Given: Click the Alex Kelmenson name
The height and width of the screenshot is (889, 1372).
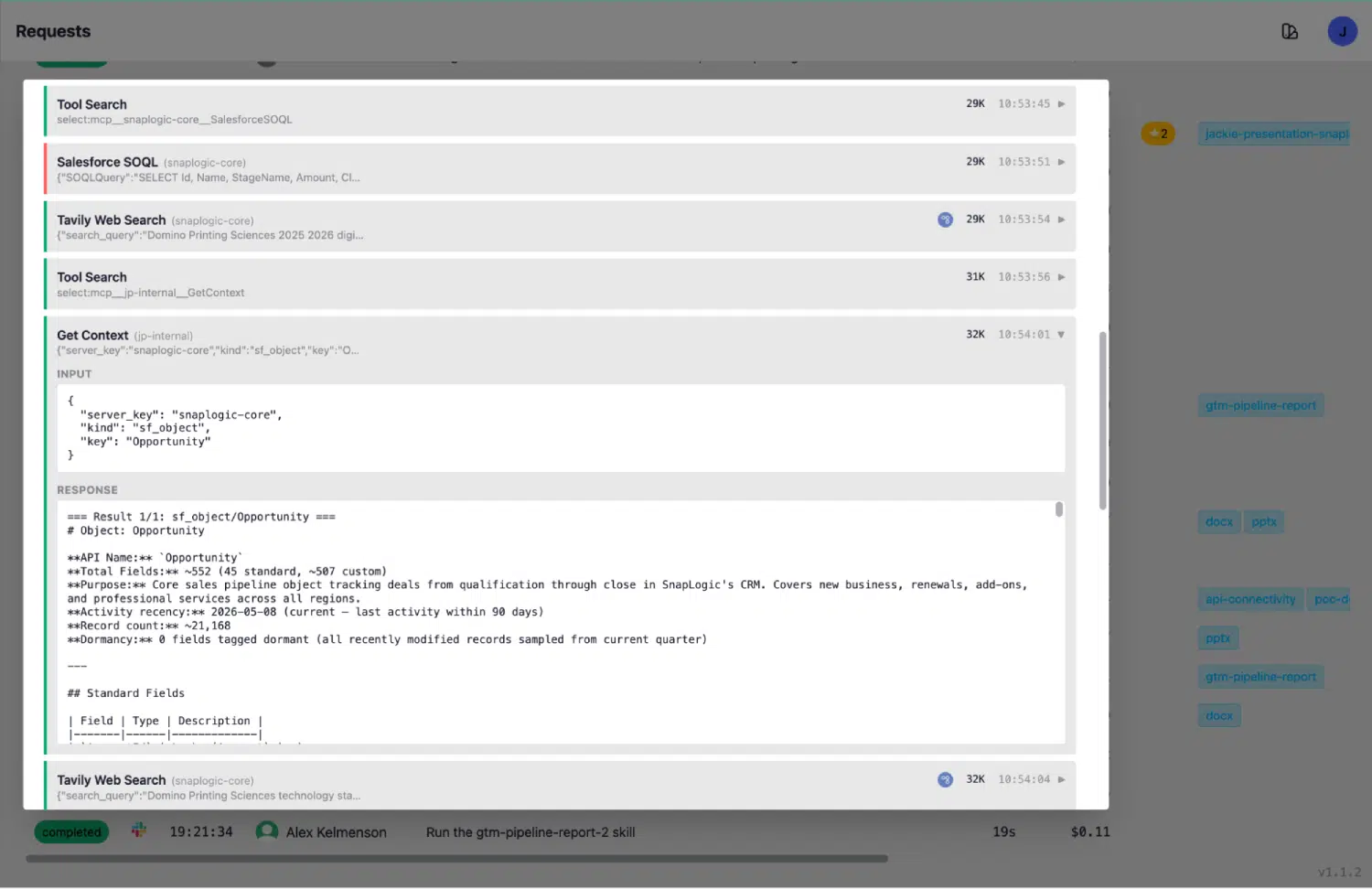Looking at the screenshot, I should click(337, 832).
